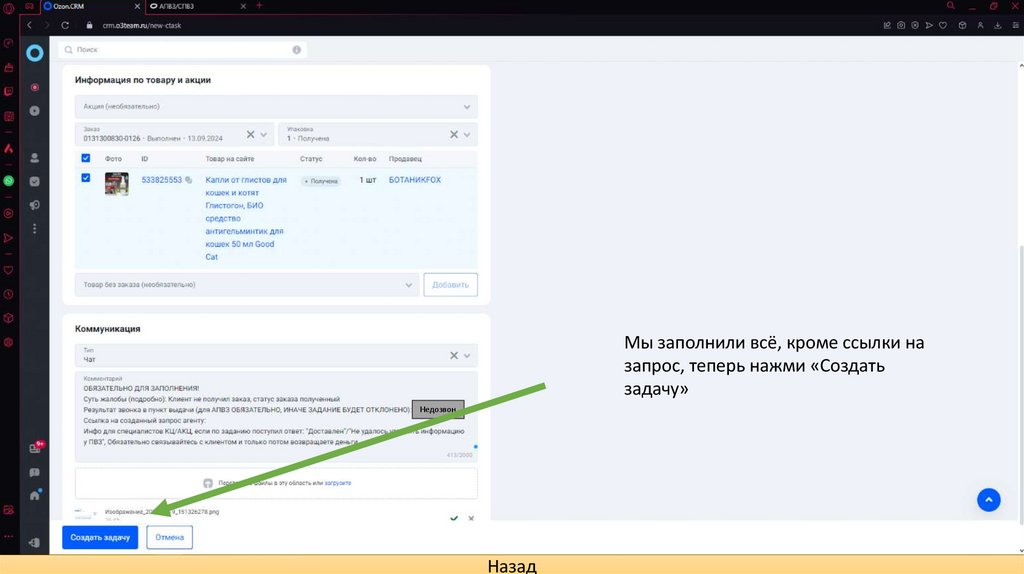Viewport: 1024px width, 574px height.
Task: Click the Создать задачу button
Action: click(100, 537)
